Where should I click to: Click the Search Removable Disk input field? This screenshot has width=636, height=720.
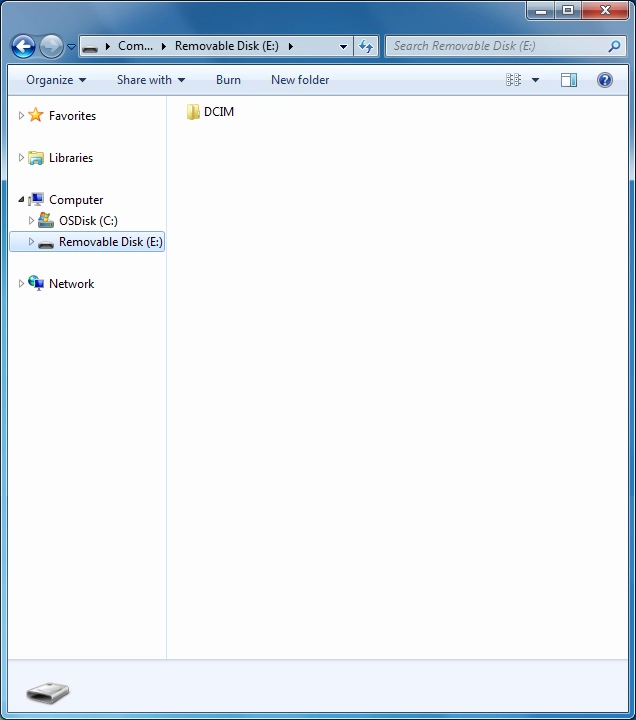(495, 46)
